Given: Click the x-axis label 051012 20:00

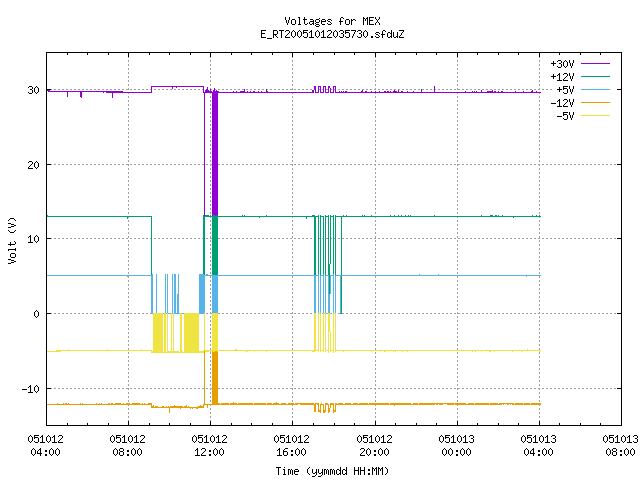Looking at the screenshot, I should 374,446.
